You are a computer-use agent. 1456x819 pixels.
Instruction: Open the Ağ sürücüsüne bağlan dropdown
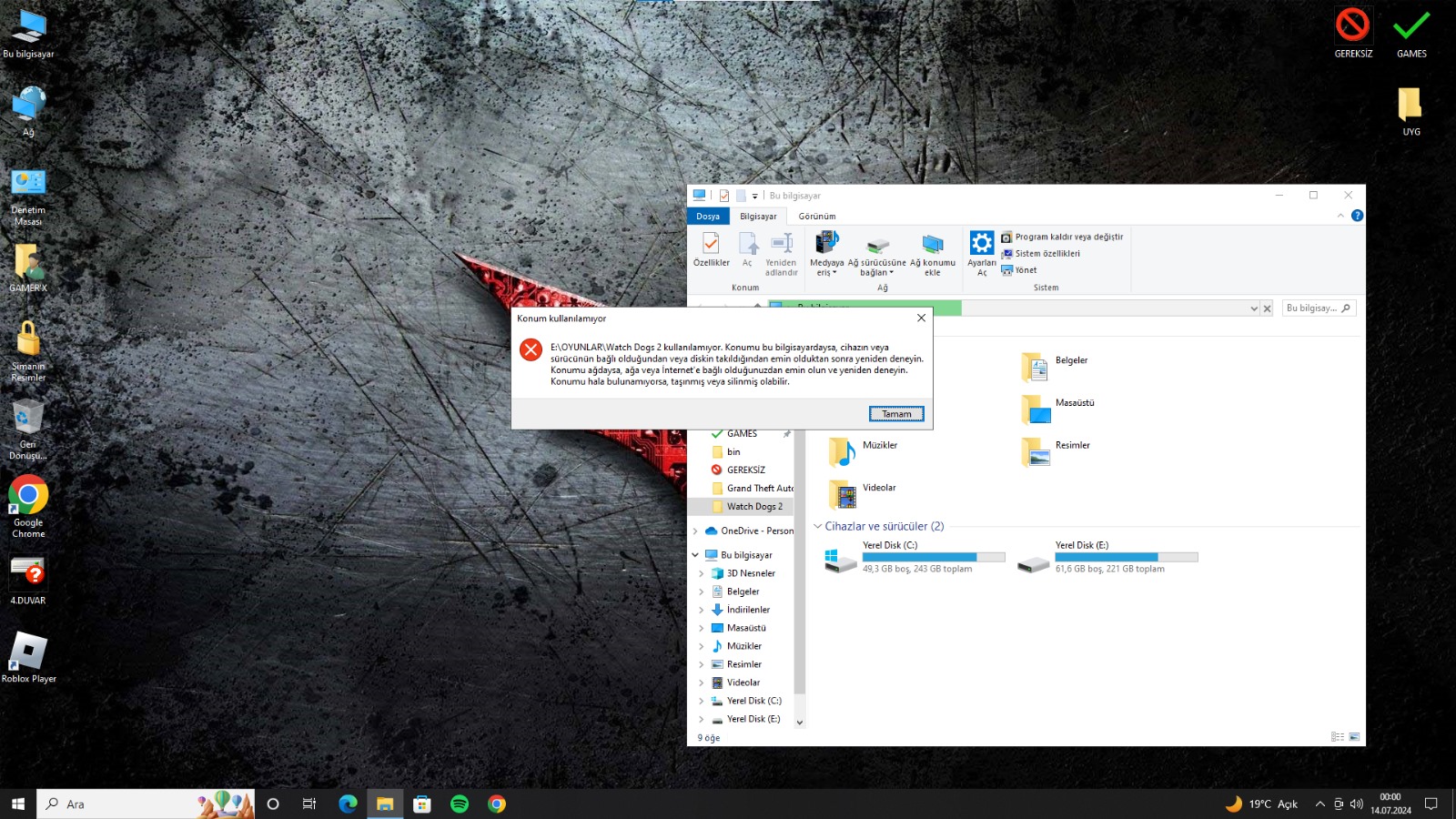[x=877, y=254]
